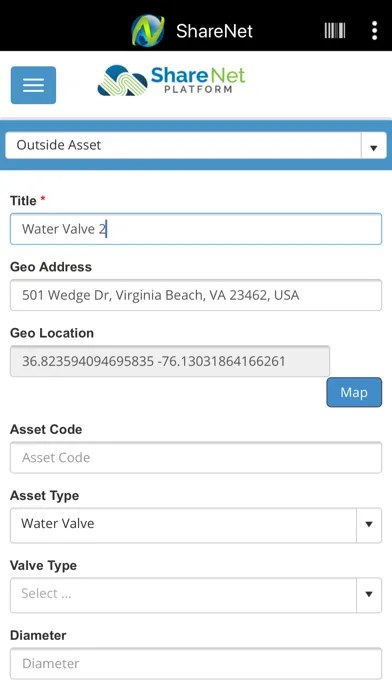Screen dimensions: 392x696
Task: Click into the Geo Address field
Action: [196, 295]
